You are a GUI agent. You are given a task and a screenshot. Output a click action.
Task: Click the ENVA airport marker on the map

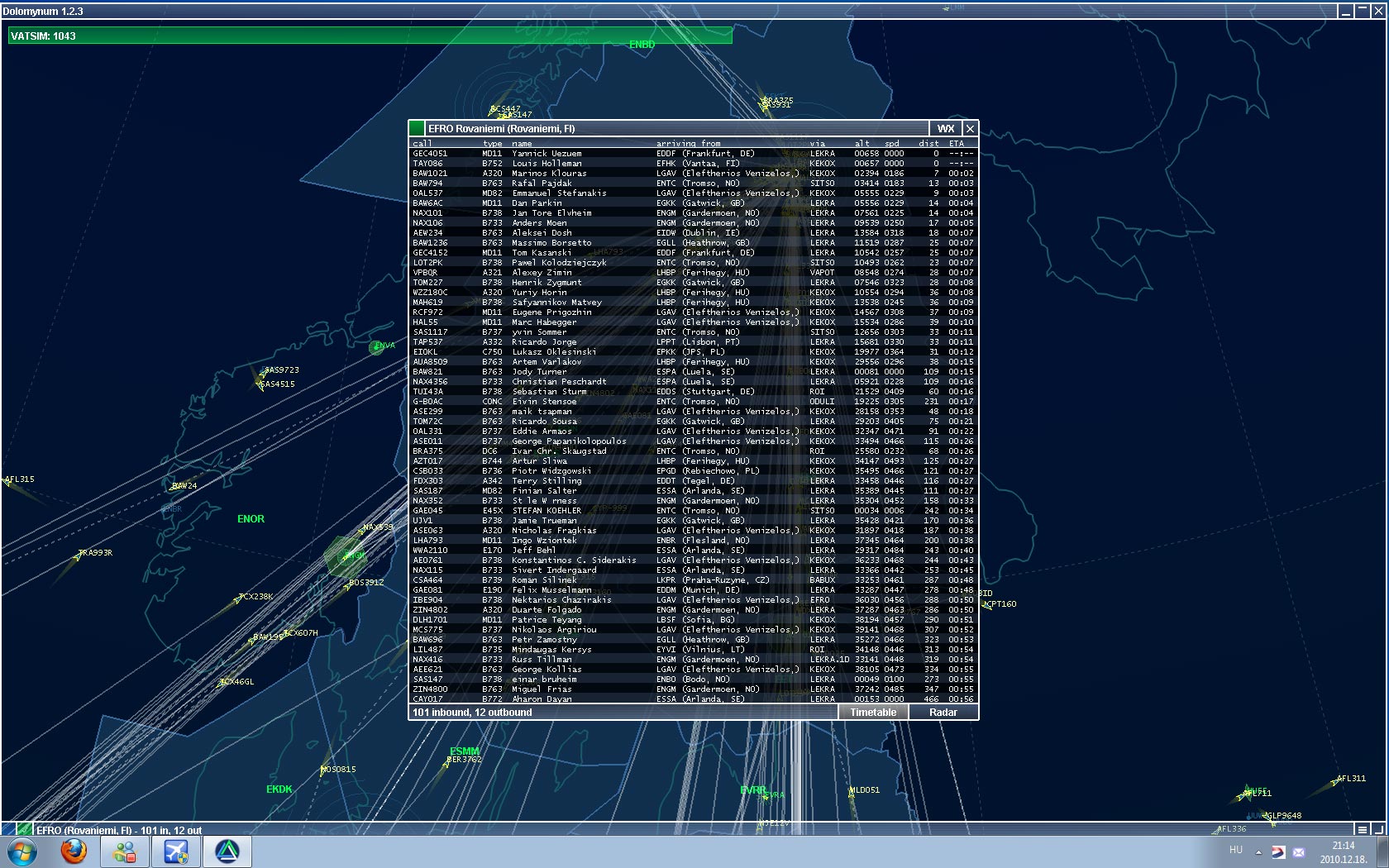click(x=376, y=347)
